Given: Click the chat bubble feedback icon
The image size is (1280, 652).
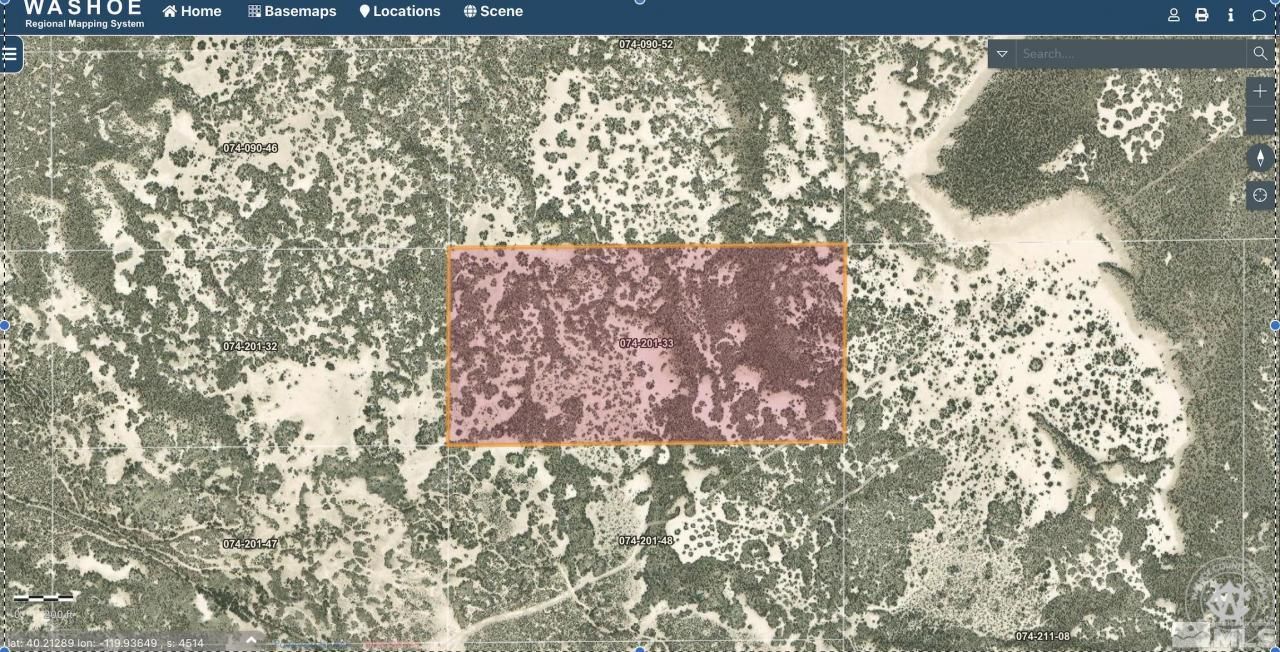Looking at the screenshot, I should point(1259,15).
